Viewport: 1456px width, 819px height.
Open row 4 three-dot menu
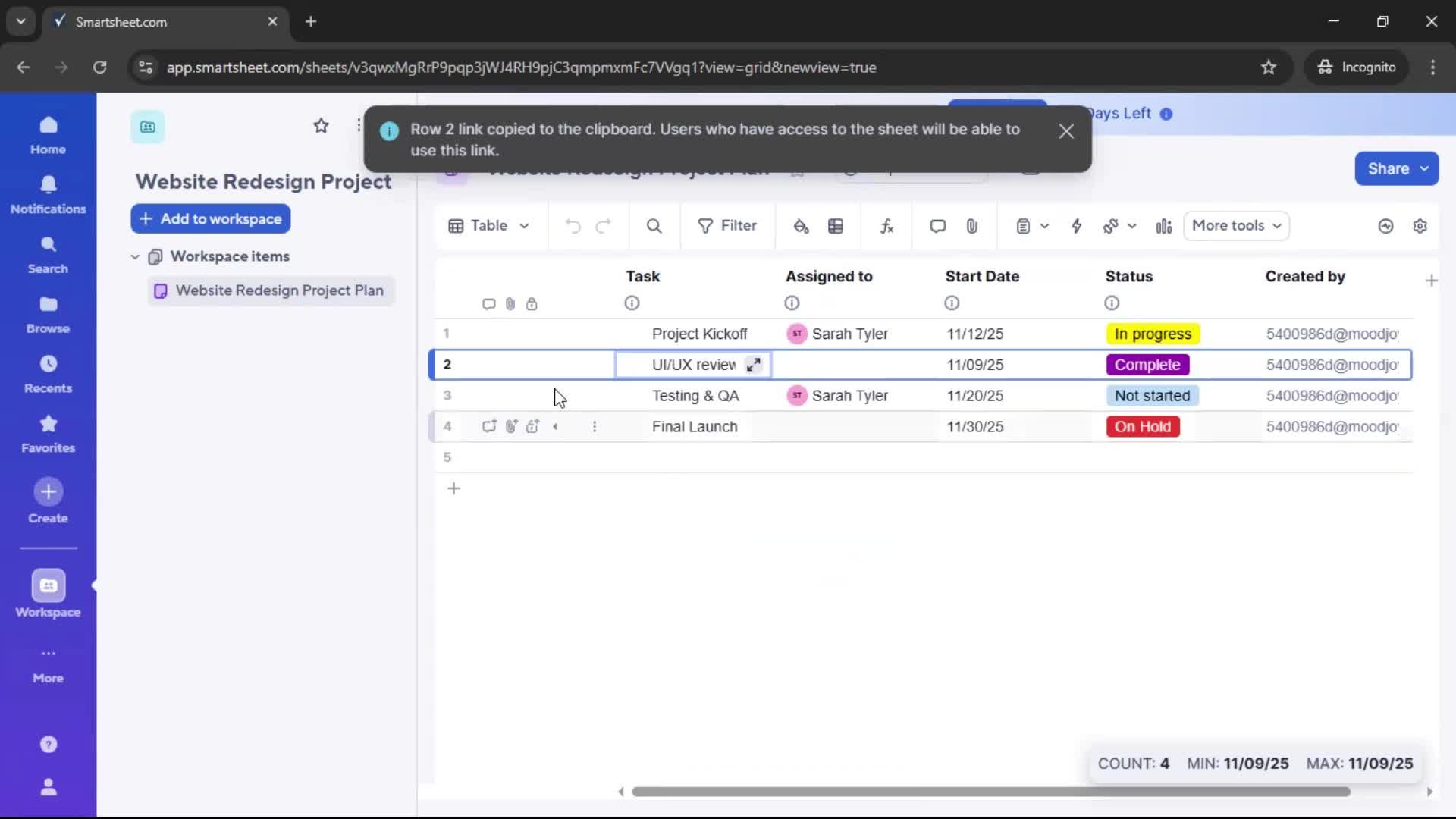pos(595,427)
